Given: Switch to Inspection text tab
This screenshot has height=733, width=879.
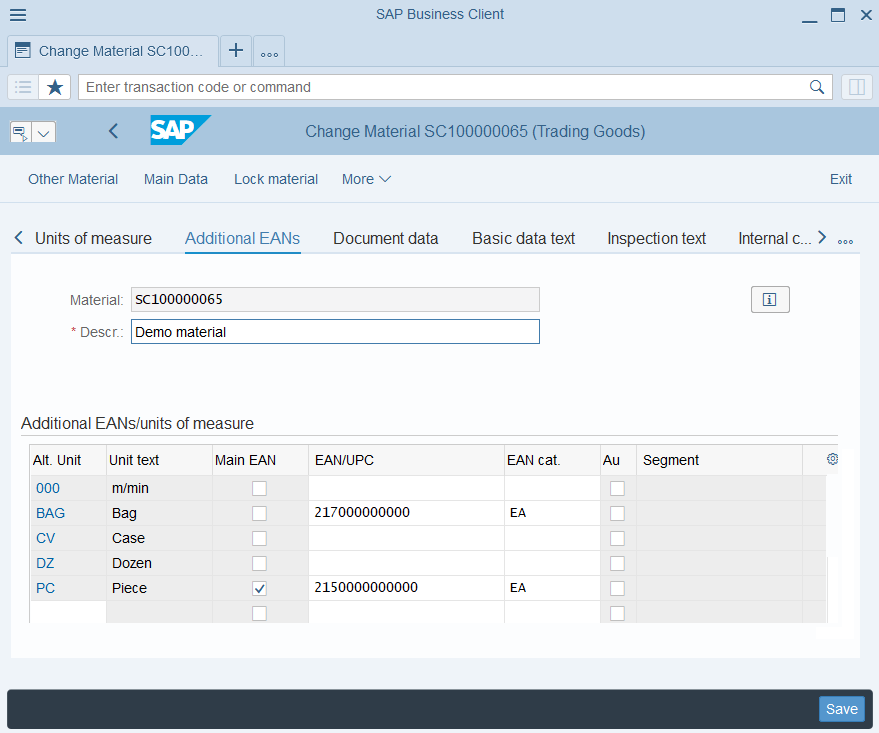Looking at the screenshot, I should [656, 239].
